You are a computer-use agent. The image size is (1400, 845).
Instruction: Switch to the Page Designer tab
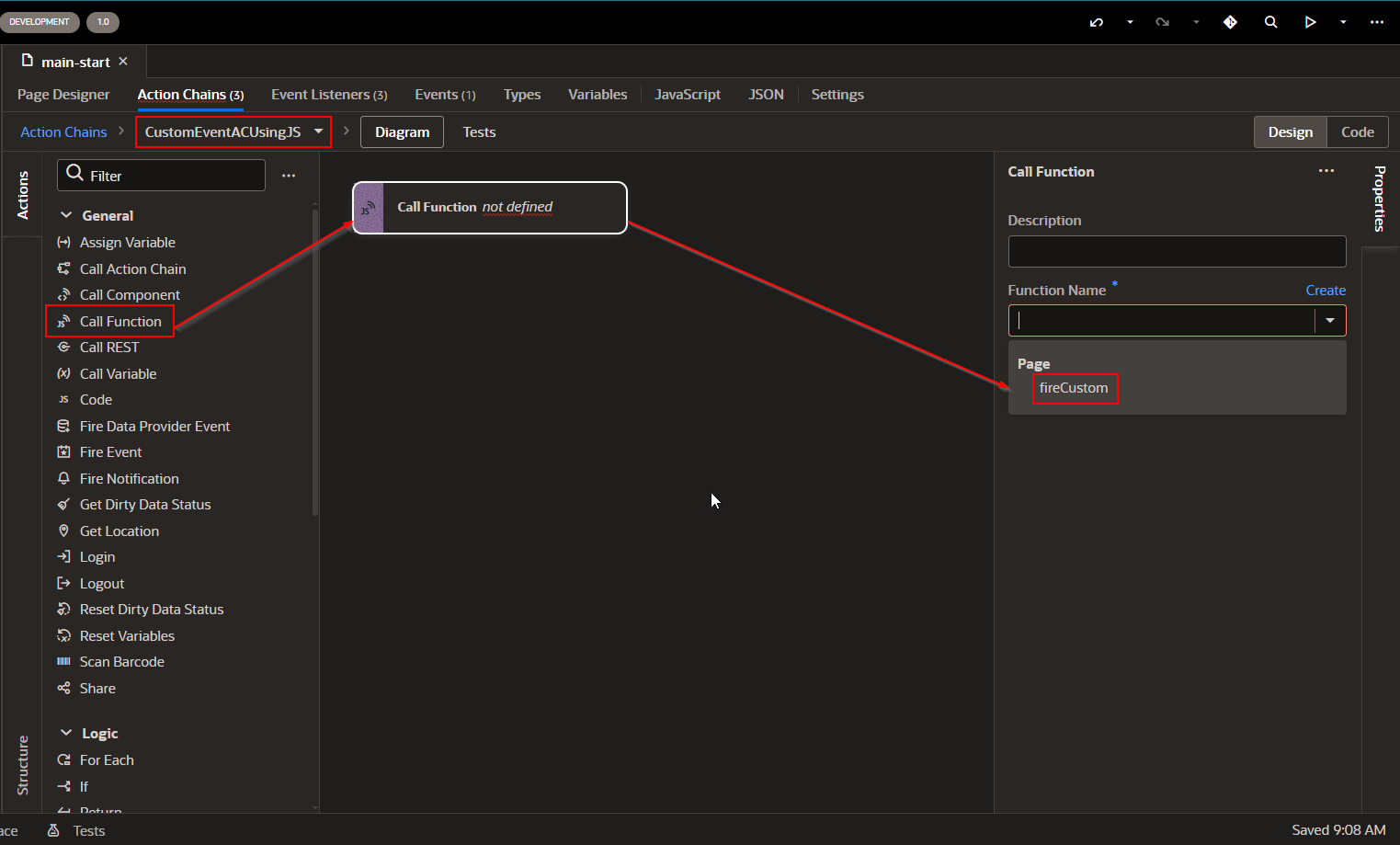click(63, 95)
